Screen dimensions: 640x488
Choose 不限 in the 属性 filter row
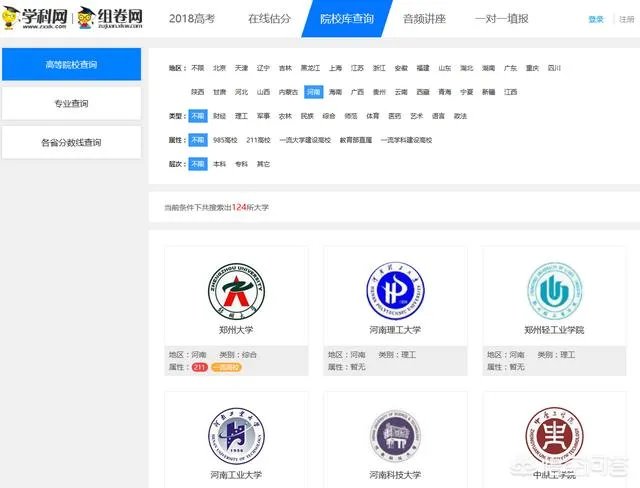(x=198, y=140)
